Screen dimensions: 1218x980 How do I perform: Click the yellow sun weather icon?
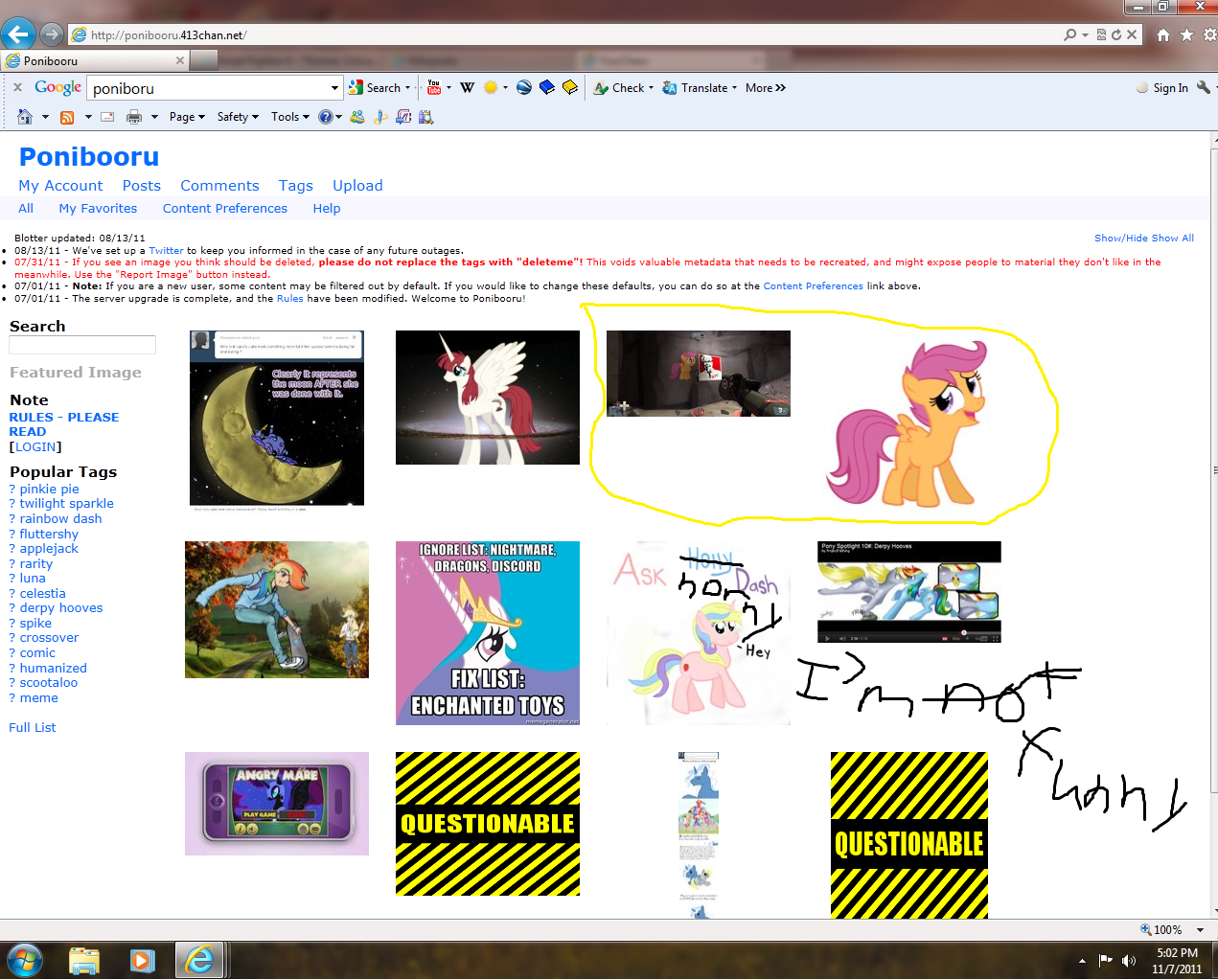tap(491, 87)
